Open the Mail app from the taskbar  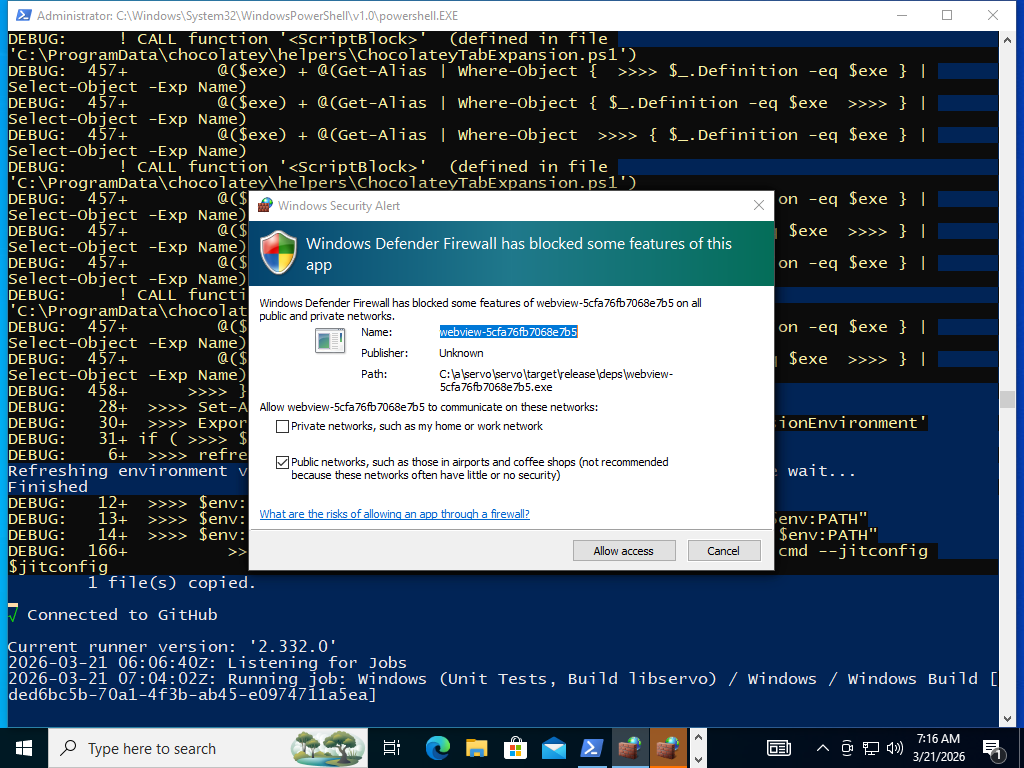[x=553, y=748]
